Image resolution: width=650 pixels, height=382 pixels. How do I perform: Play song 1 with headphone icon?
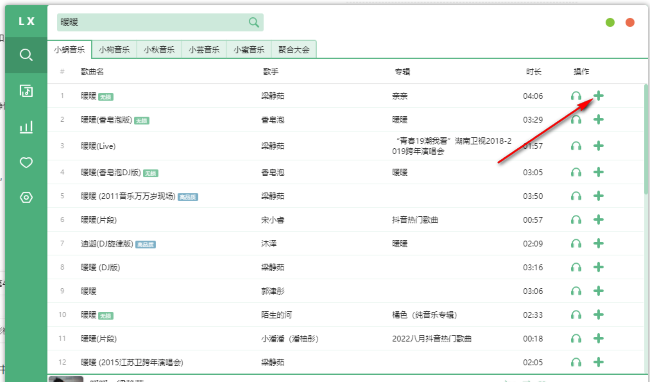click(576, 96)
